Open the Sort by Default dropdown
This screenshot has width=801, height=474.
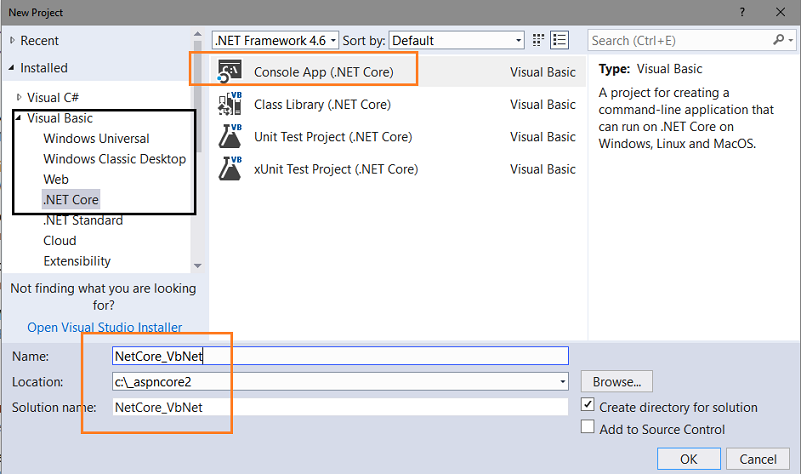point(457,40)
